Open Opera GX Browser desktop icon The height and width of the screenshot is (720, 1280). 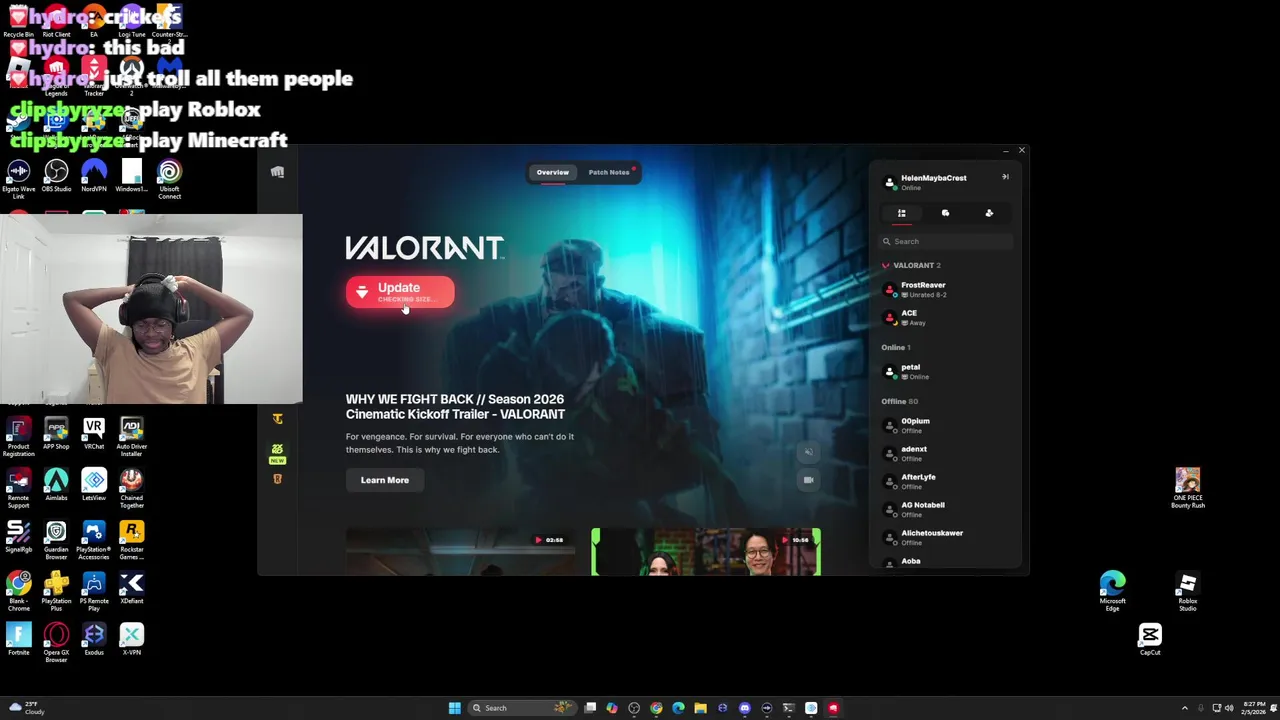(56, 643)
